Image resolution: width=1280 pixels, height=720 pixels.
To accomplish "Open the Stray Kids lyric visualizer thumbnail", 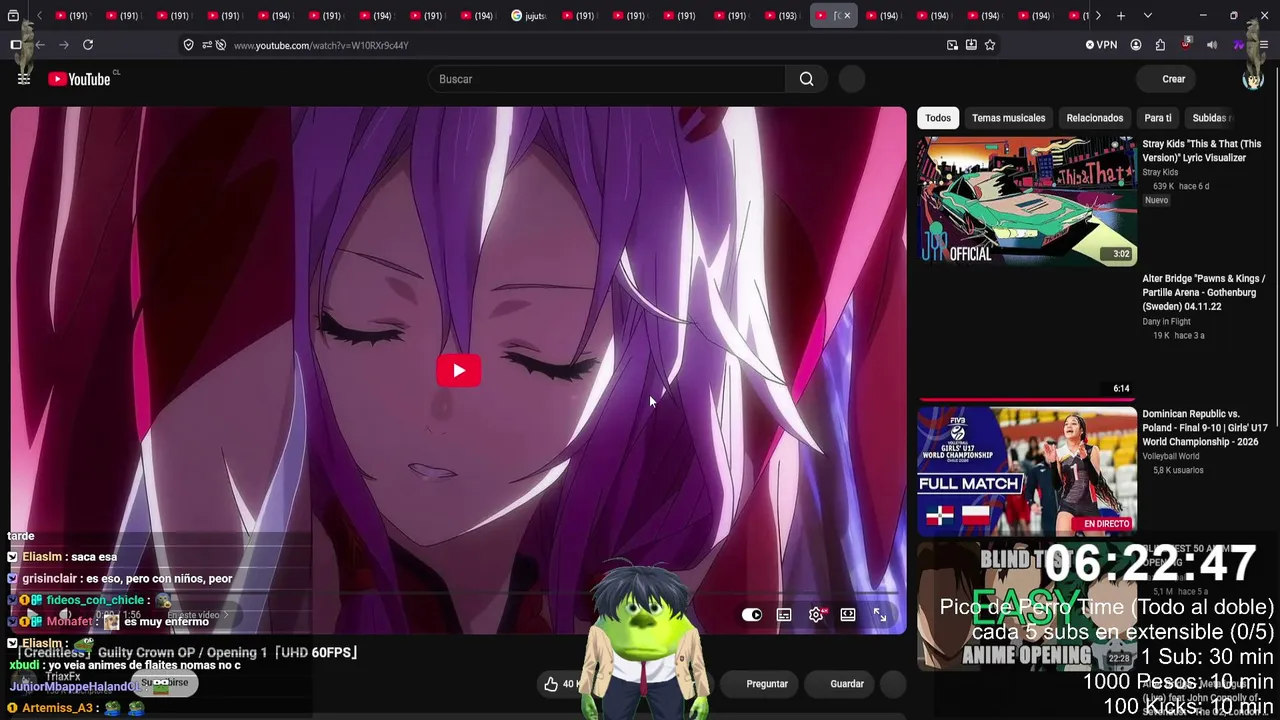I will (1027, 201).
